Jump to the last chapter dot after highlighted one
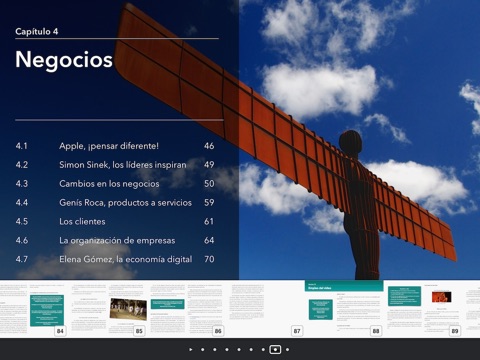The width and height of the screenshot is (480, 360). tap(287, 349)
